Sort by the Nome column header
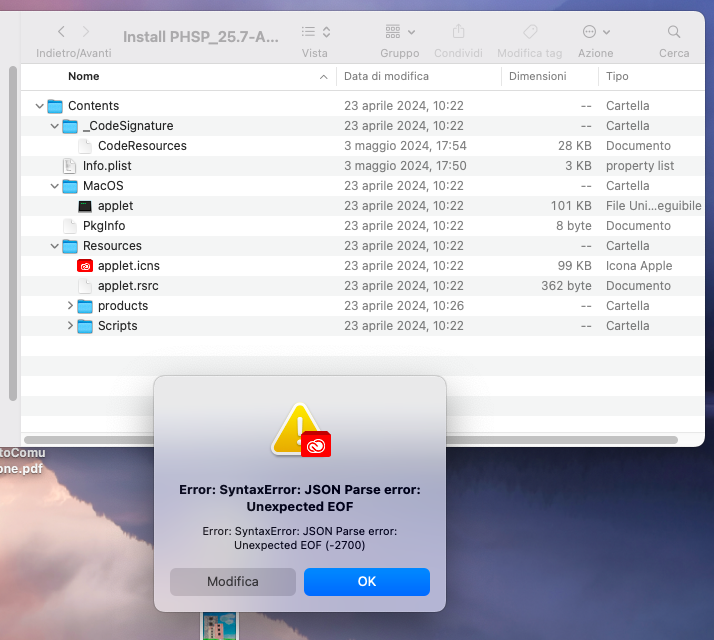The height and width of the screenshot is (640, 714). pos(84,76)
